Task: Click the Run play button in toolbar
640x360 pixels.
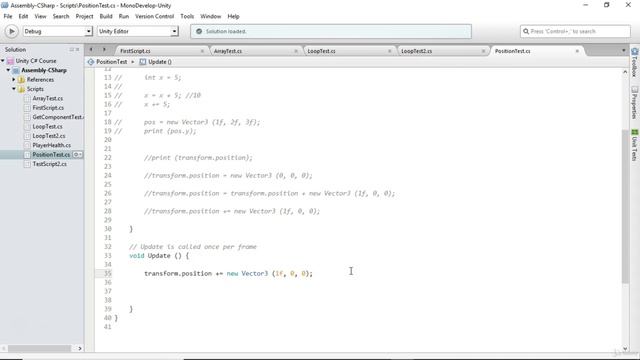Action: [11, 31]
